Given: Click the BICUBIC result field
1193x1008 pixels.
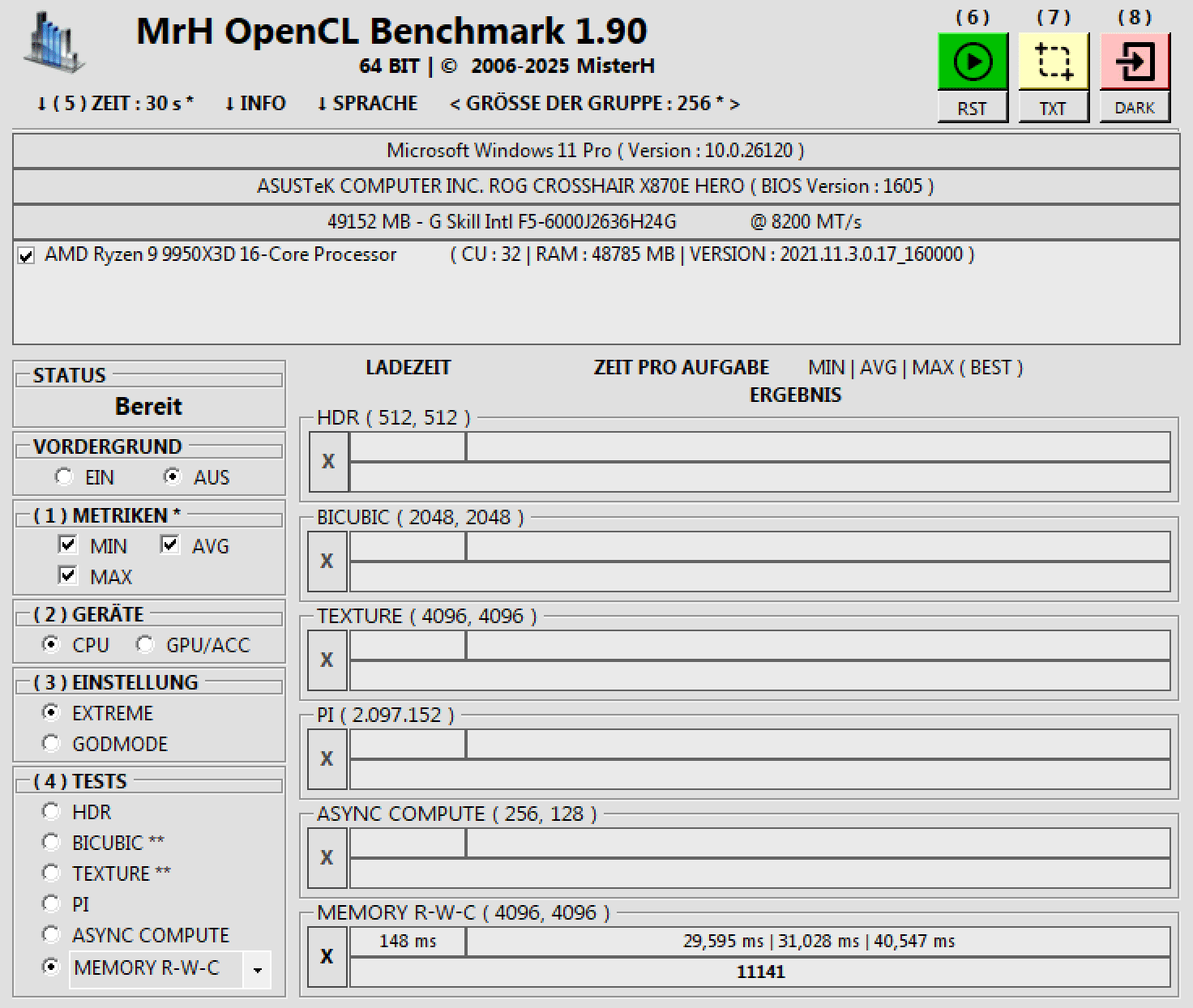Looking at the screenshot, I should [760, 577].
